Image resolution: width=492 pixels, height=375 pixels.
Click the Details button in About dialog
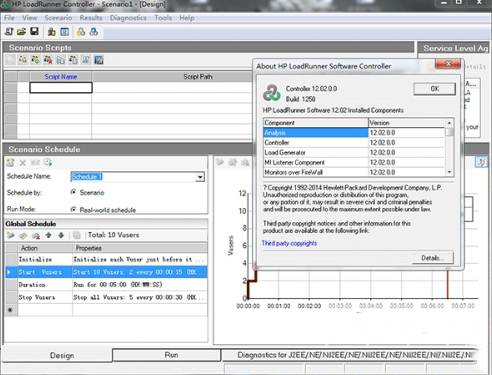point(433,258)
